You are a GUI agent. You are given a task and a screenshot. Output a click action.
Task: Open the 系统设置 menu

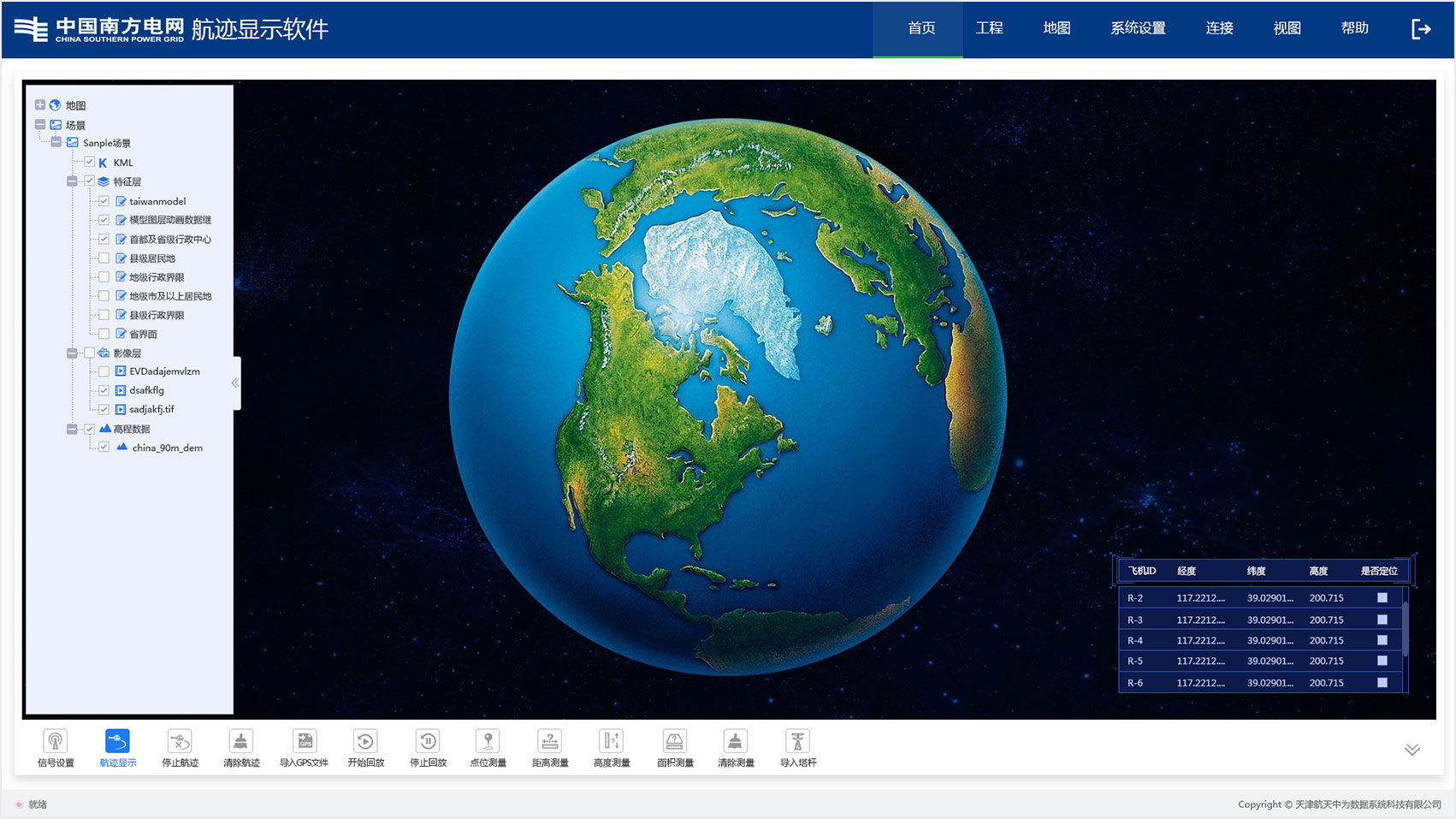tap(1138, 28)
